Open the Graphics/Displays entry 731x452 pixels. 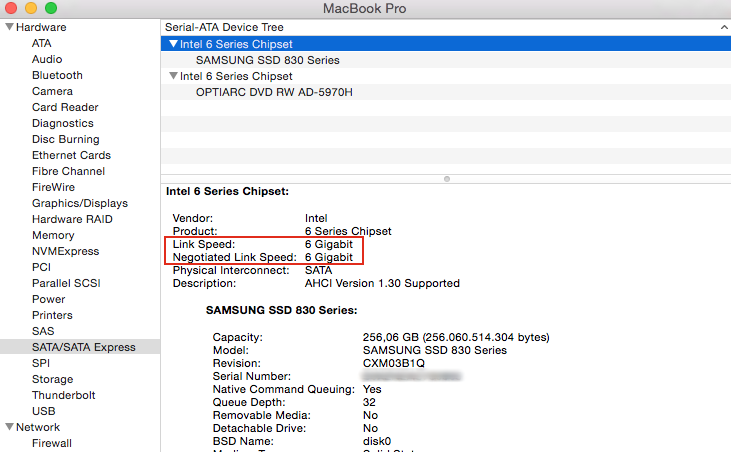80,203
